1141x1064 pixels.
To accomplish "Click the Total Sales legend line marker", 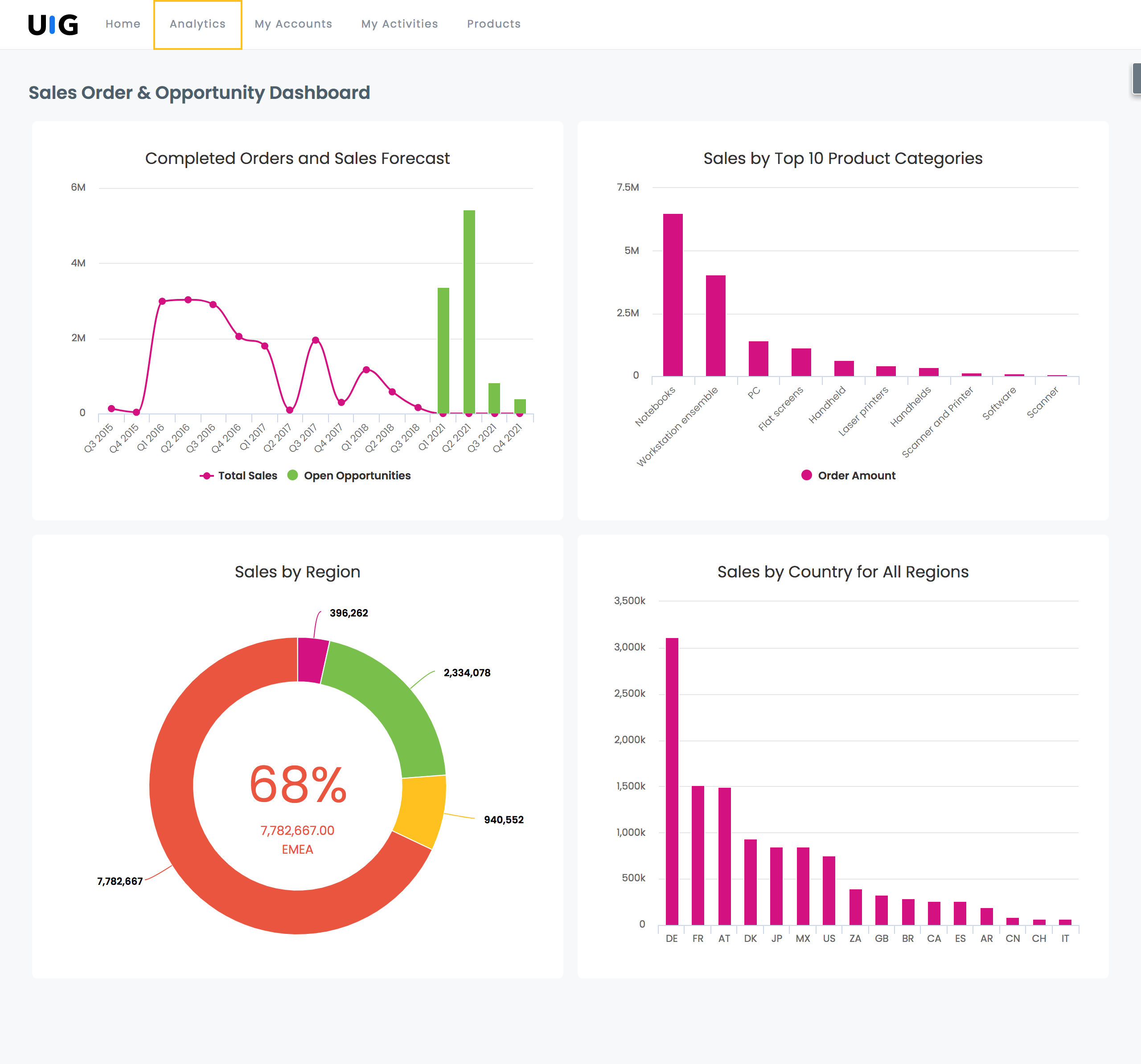I will pyautogui.click(x=206, y=476).
